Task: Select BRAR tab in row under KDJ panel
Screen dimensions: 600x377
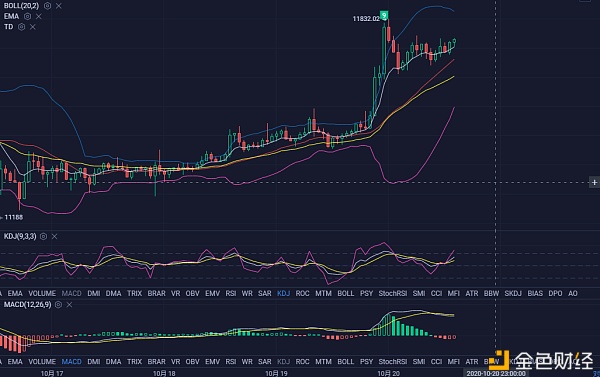Action: tap(157, 294)
